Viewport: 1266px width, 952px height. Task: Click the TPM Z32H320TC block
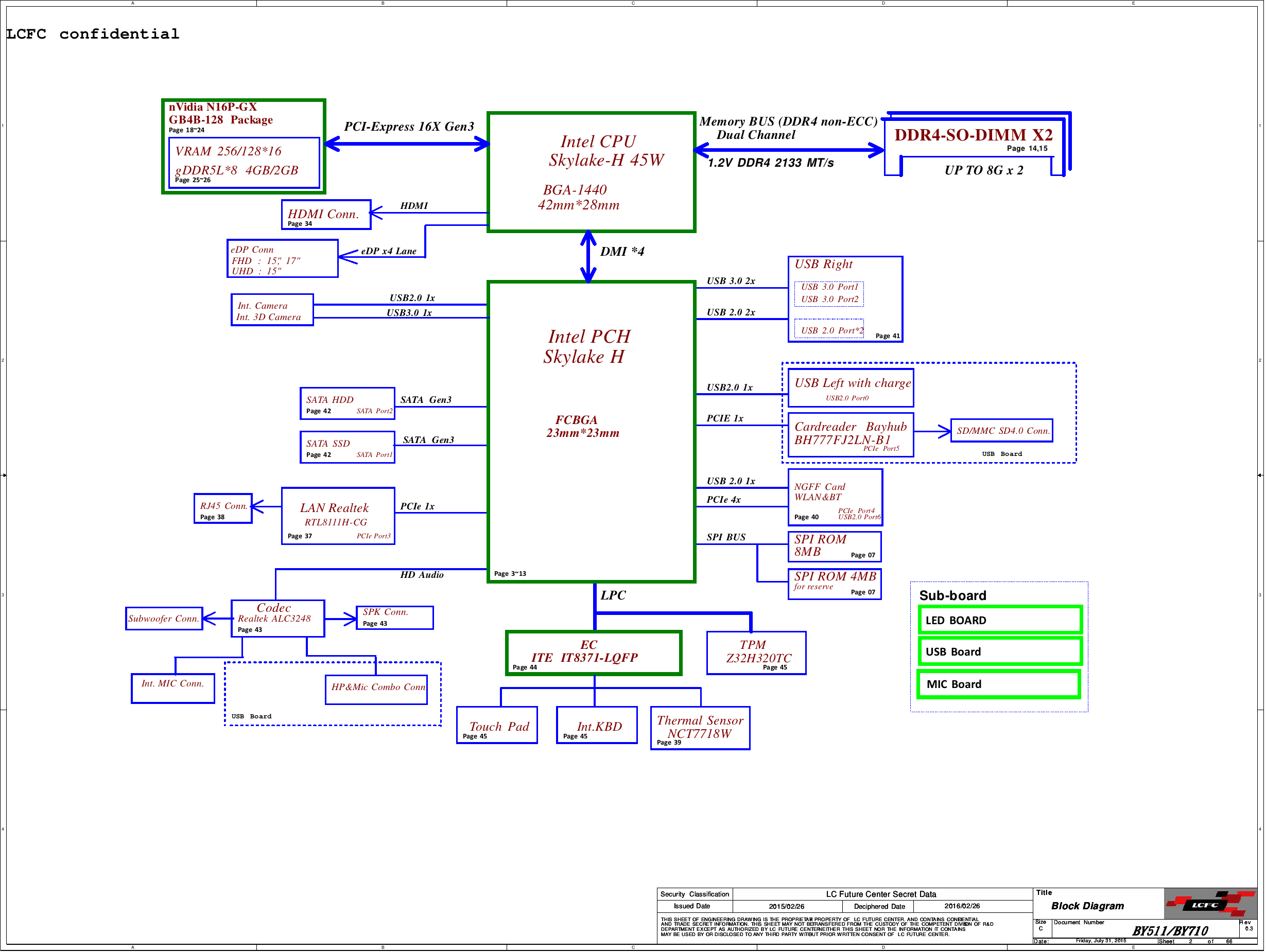click(x=756, y=654)
